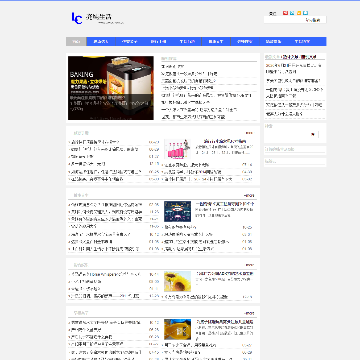This screenshot has height=360, width=360.
Task: Open the dark blue umbrella article thumbnail
Action: click(177, 211)
